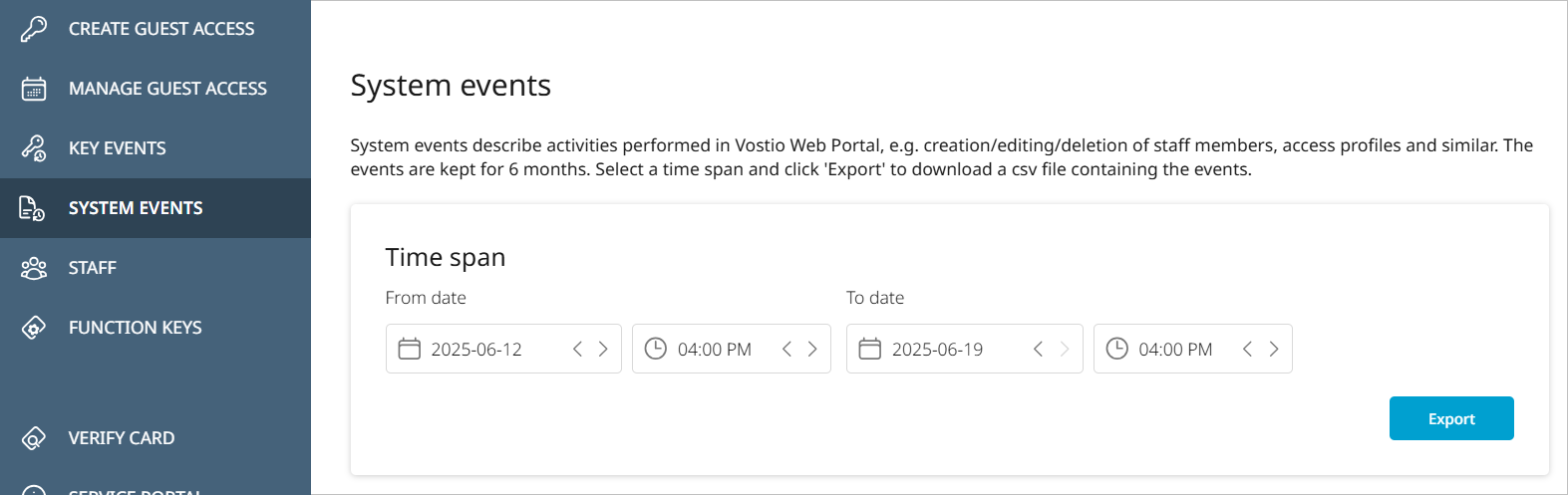1568x495 pixels.
Task: Step To date back one day
Action: [1038, 349]
